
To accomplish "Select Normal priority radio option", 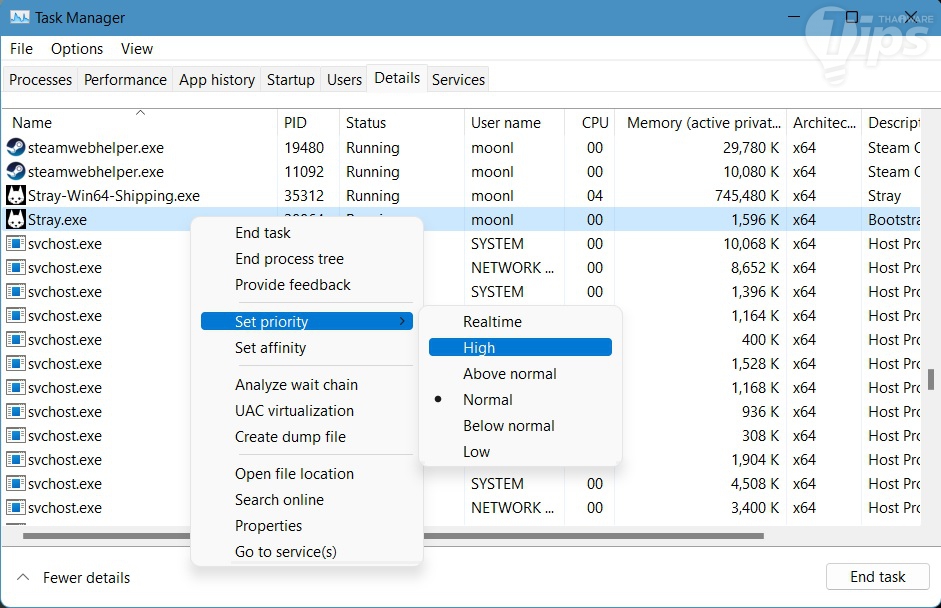I will 488,399.
